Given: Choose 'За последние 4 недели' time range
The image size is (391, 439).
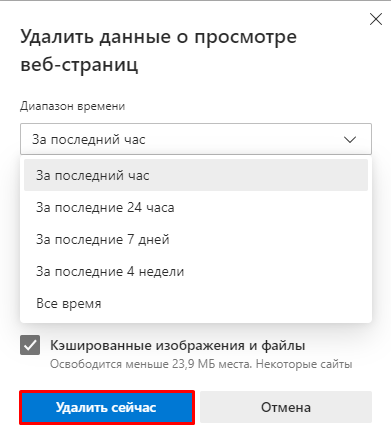Looking at the screenshot, I should pos(196,271).
